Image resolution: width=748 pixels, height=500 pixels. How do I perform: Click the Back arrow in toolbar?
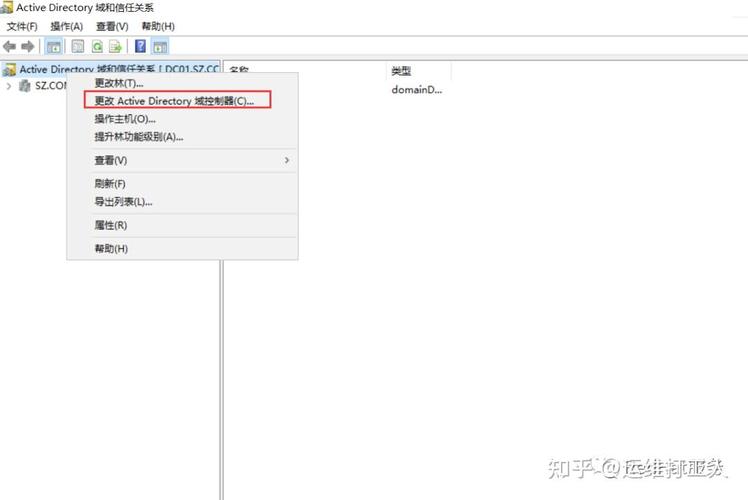pyautogui.click(x=9, y=46)
